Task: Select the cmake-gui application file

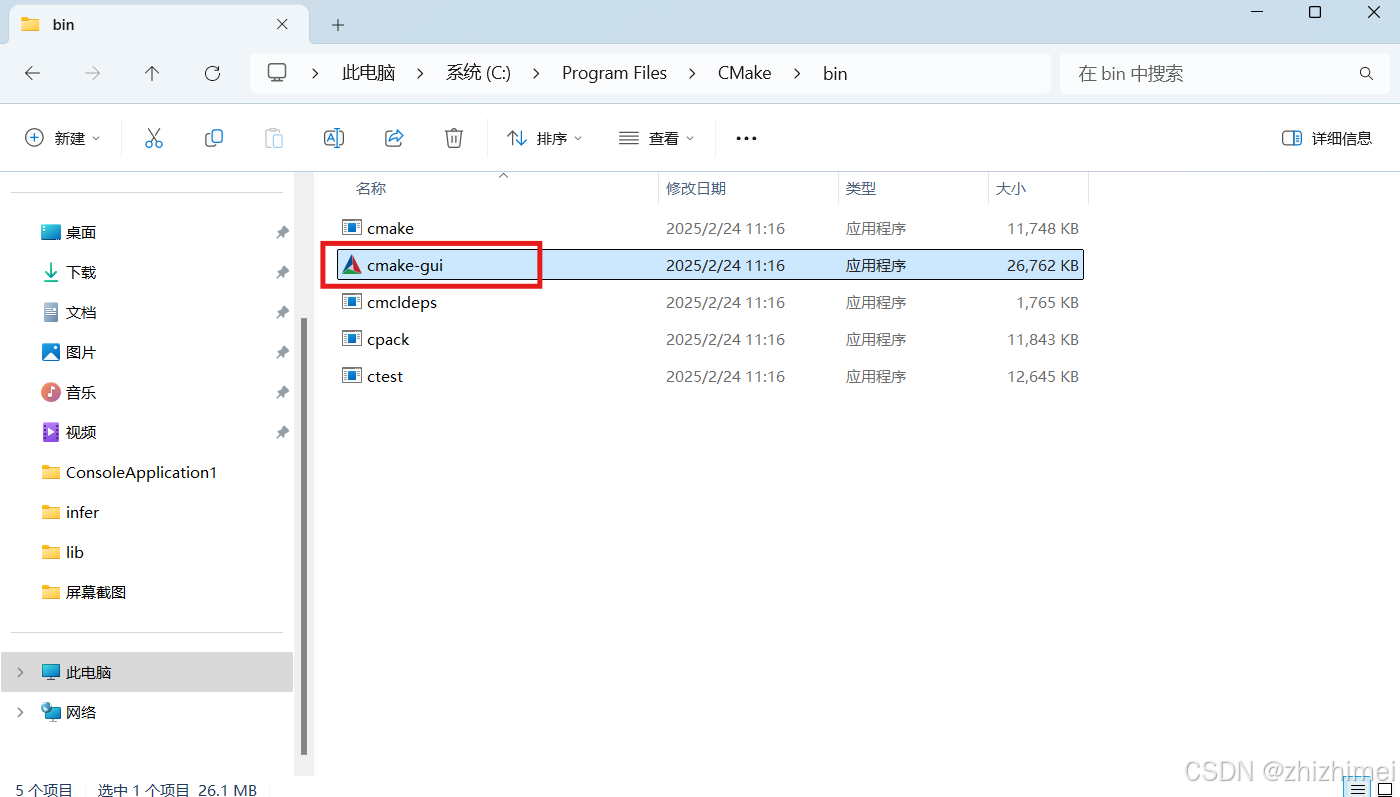Action: pyautogui.click(x=711, y=265)
